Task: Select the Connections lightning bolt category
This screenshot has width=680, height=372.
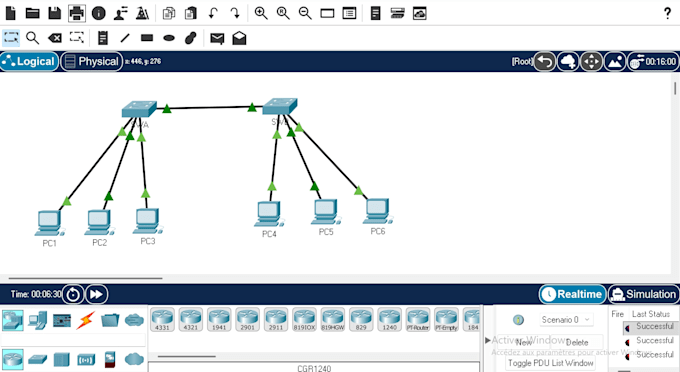Action: pyautogui.click(x=85, y=320)
